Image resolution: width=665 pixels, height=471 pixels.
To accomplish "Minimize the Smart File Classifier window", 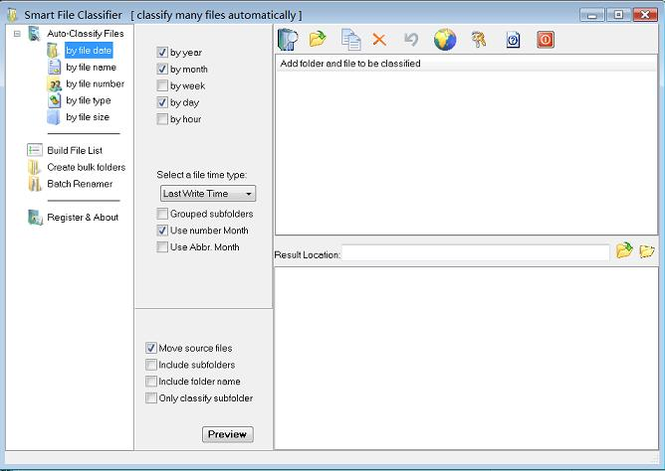I will point(592,15).
